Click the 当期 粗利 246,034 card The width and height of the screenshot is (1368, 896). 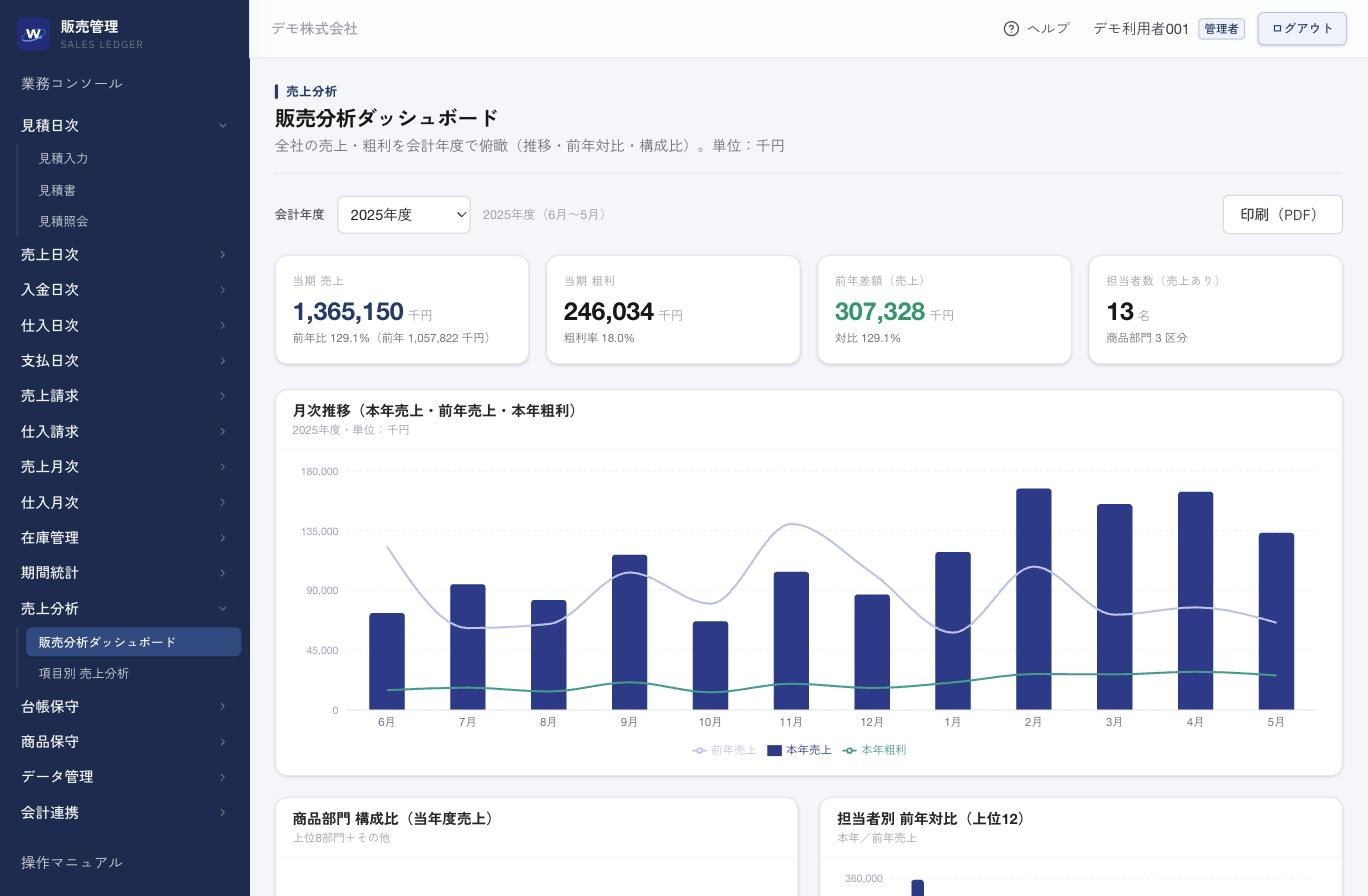click(x=673, y=310)
